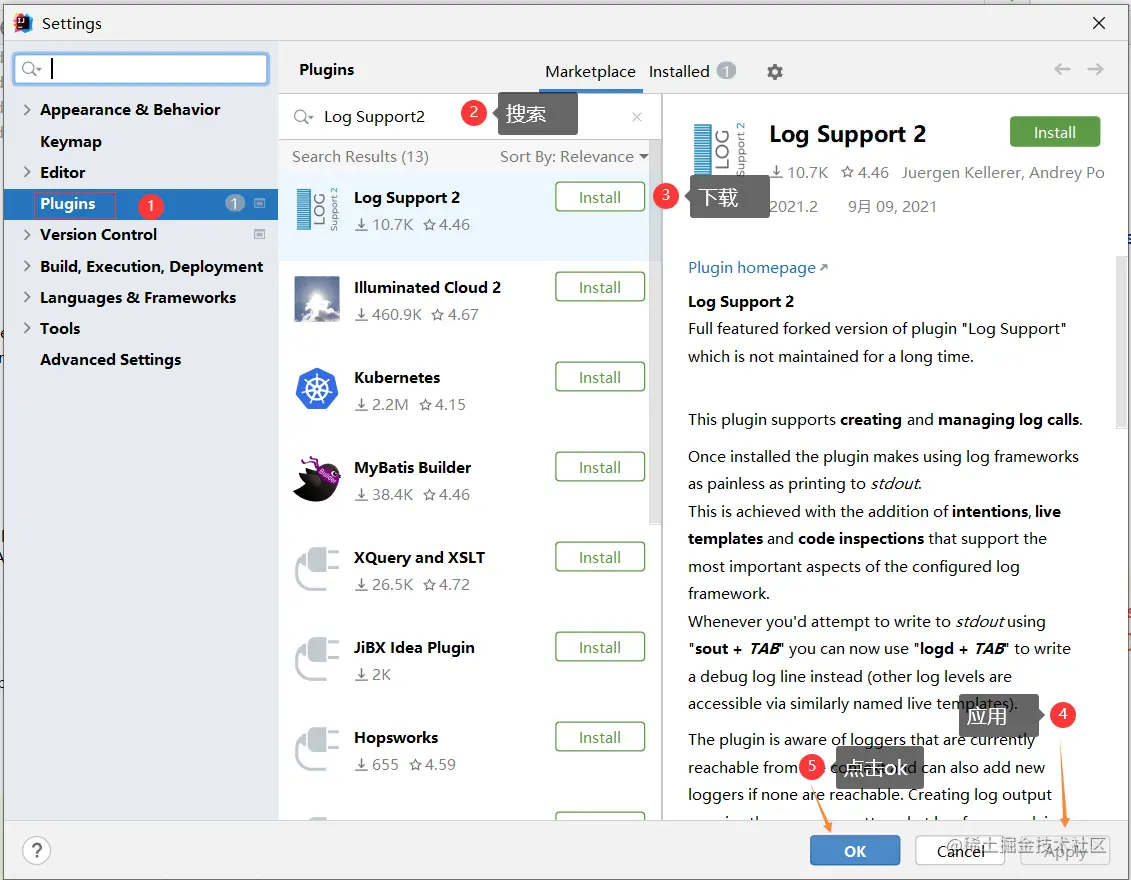1131x880 pixels.
Task: Open help with the question mark button
Action: (37, 850)
